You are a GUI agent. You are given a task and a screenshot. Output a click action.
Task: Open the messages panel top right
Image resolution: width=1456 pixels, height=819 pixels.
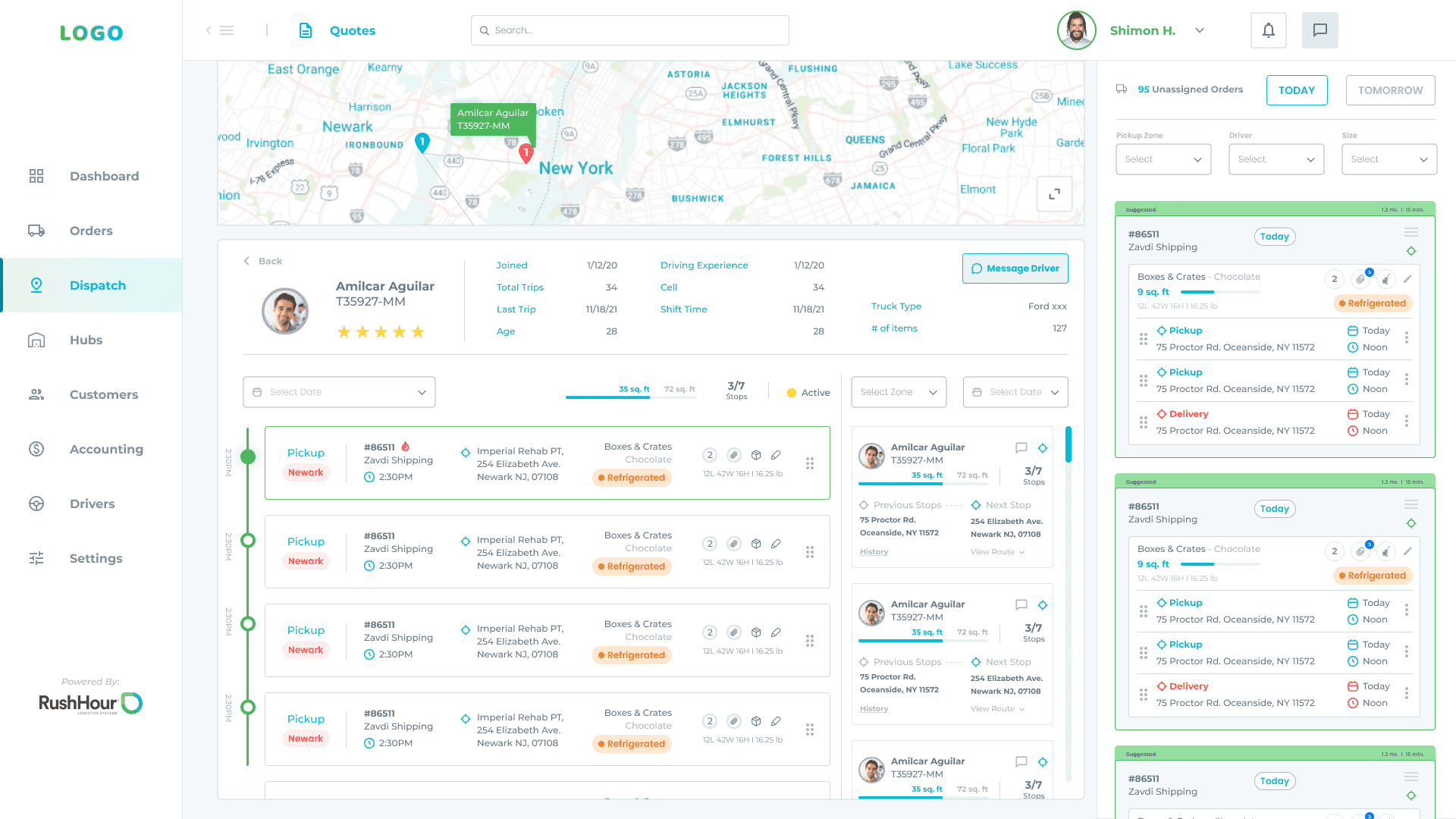point(1319,30)
